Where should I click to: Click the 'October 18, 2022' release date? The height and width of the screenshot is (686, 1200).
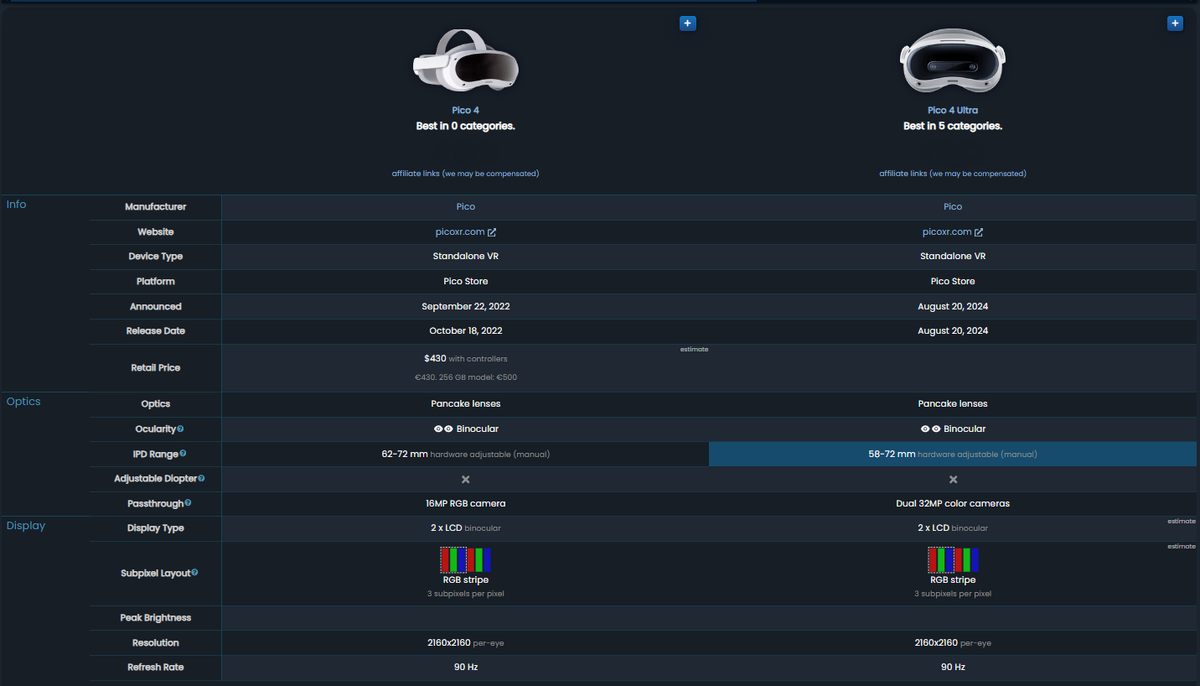(465, 331)
